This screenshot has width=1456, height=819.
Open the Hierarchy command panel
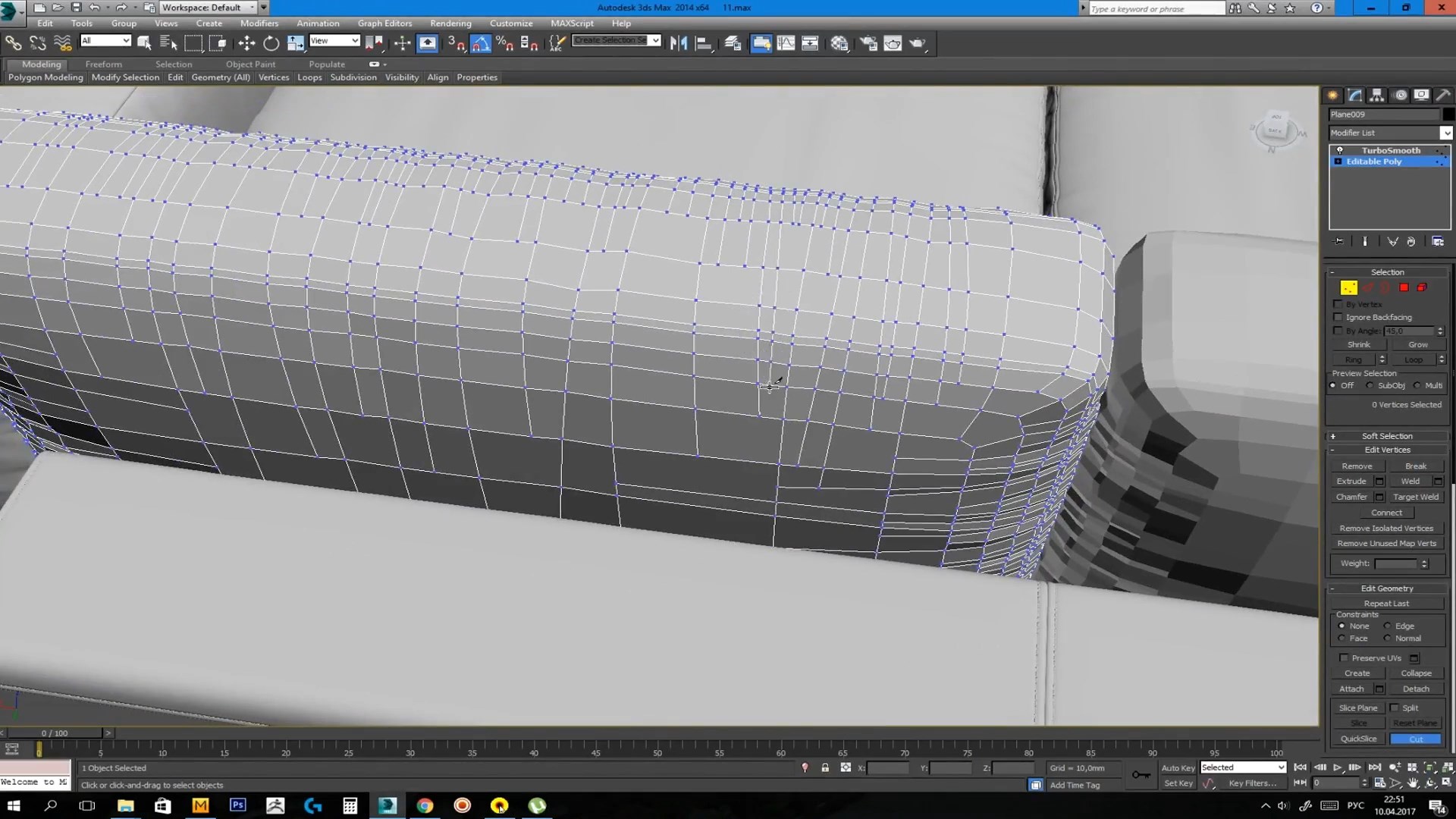tap(1376, 95)
